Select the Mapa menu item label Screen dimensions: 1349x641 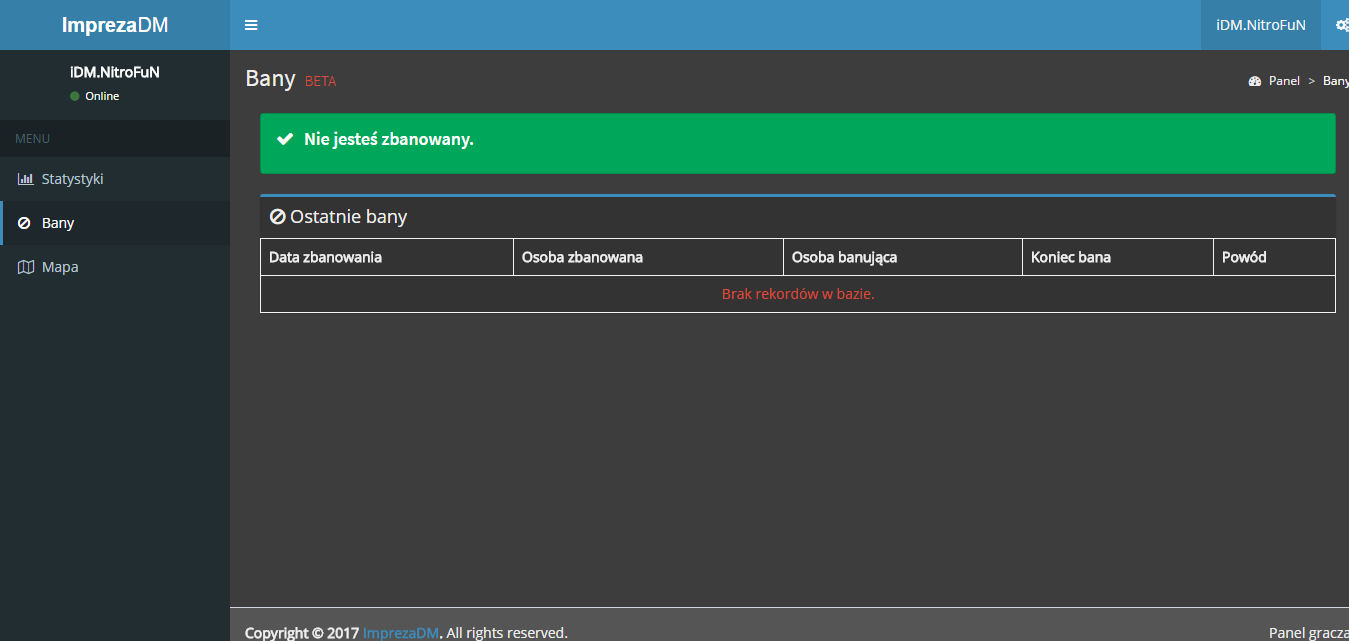60,267
